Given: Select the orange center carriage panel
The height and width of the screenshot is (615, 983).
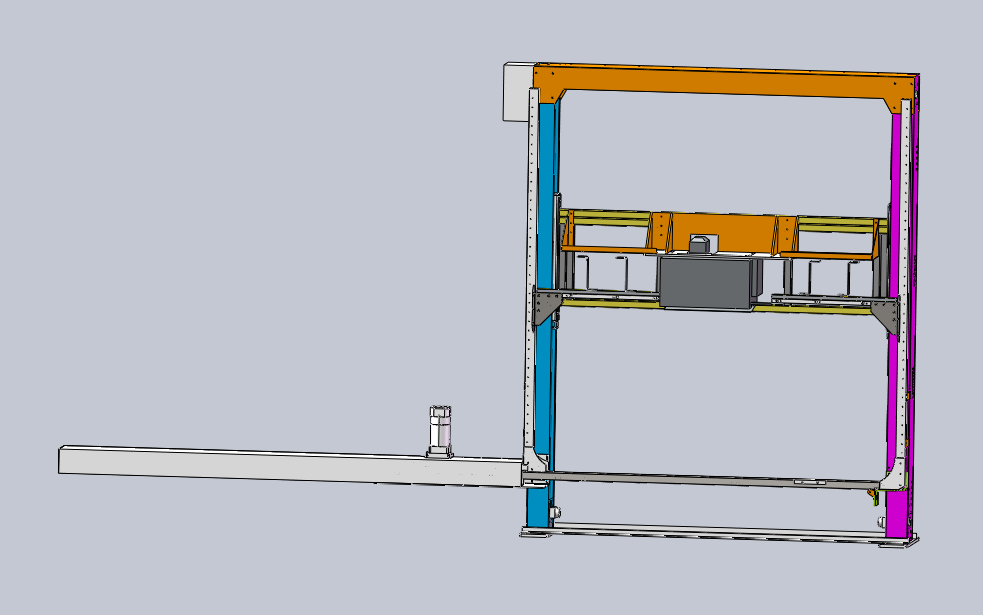Looking at the screenshot, I should point(720,232).
